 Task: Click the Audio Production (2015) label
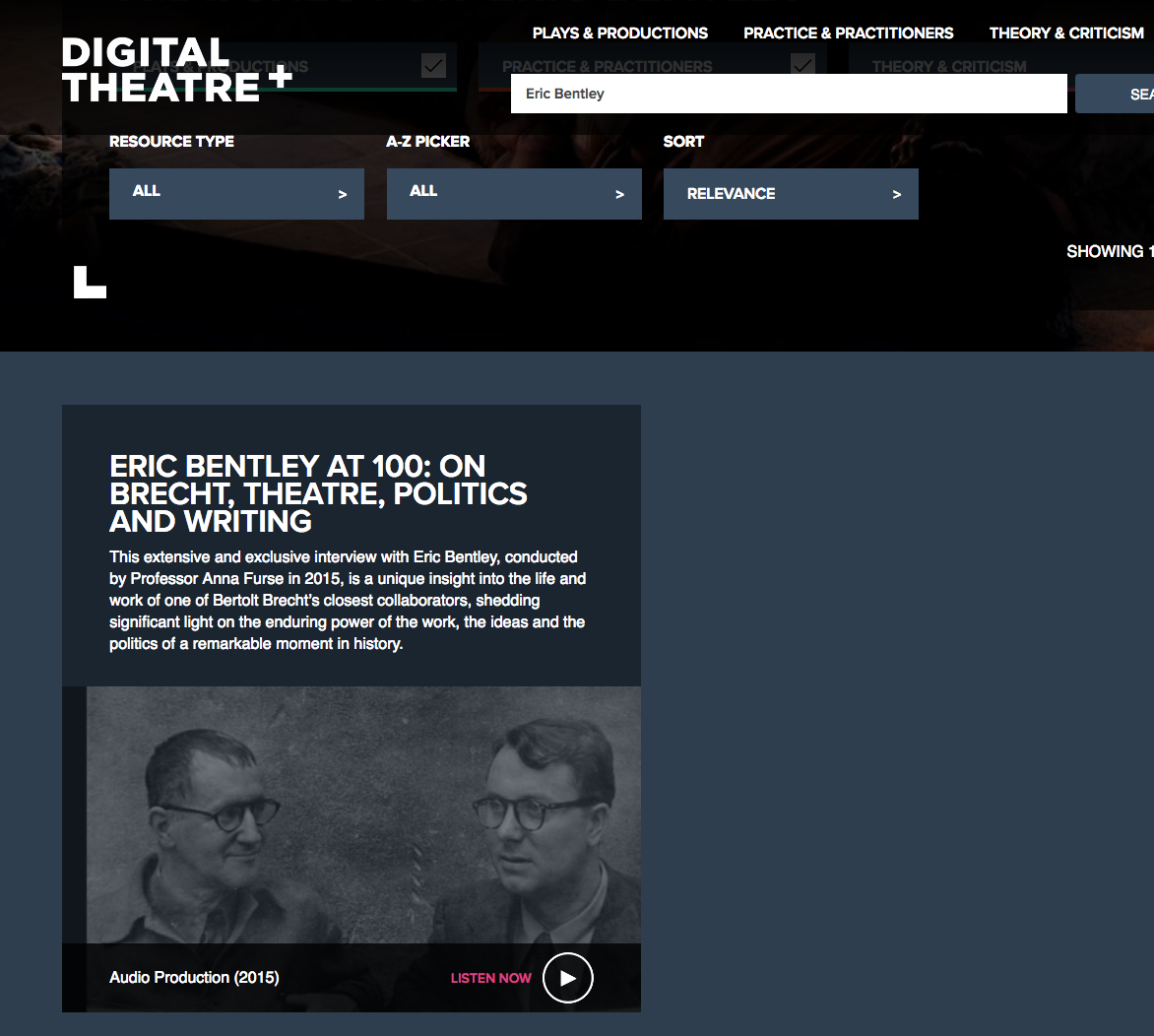point(194,977)
